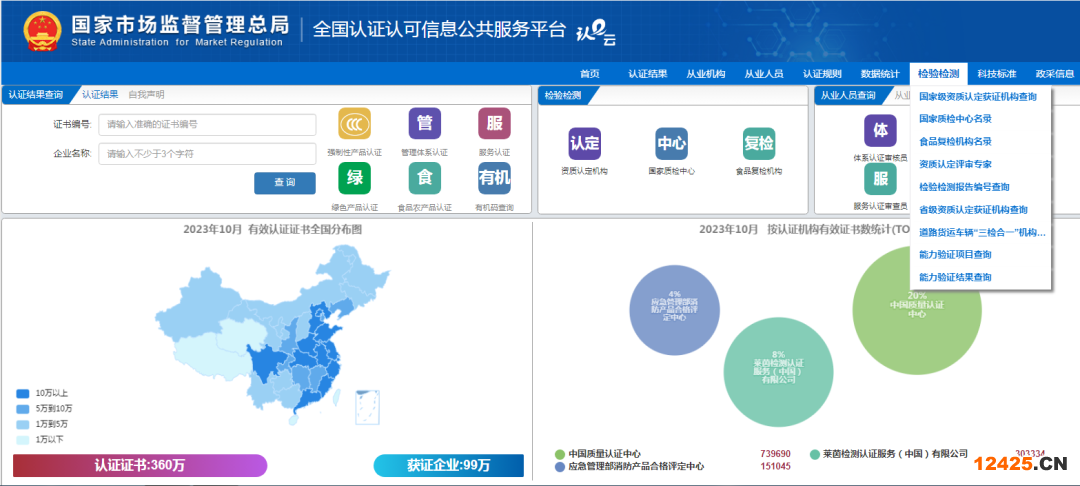Open the 服务认证 icon
This screenshot has width=1080, height=486.
(495, 124)
